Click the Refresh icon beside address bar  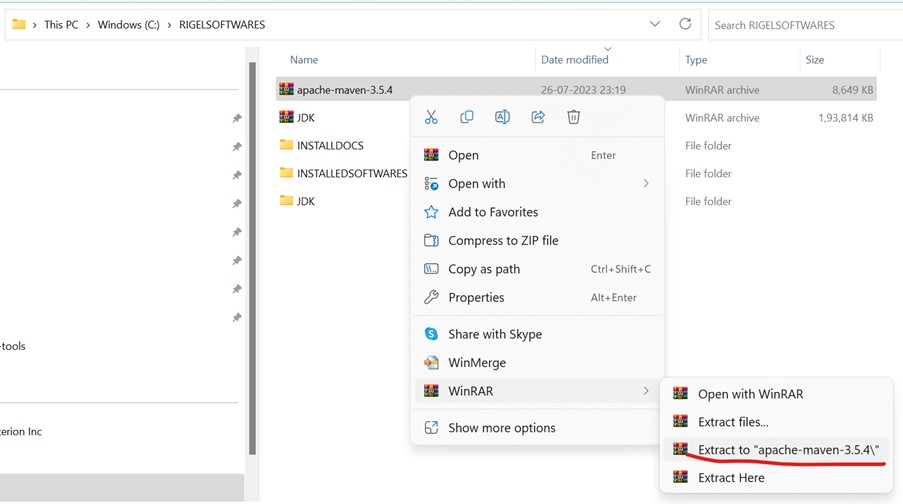point(685,24)
